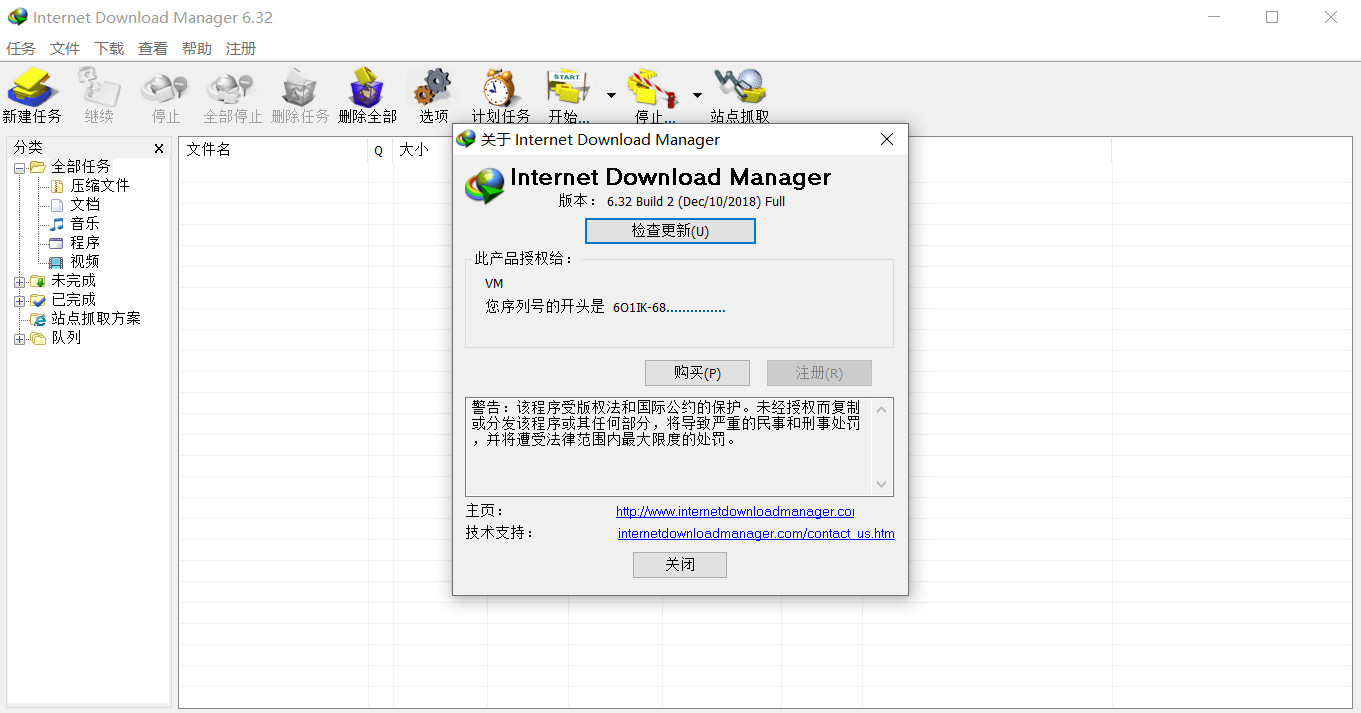Open the 文件 menu

click(x=65, y=48)
